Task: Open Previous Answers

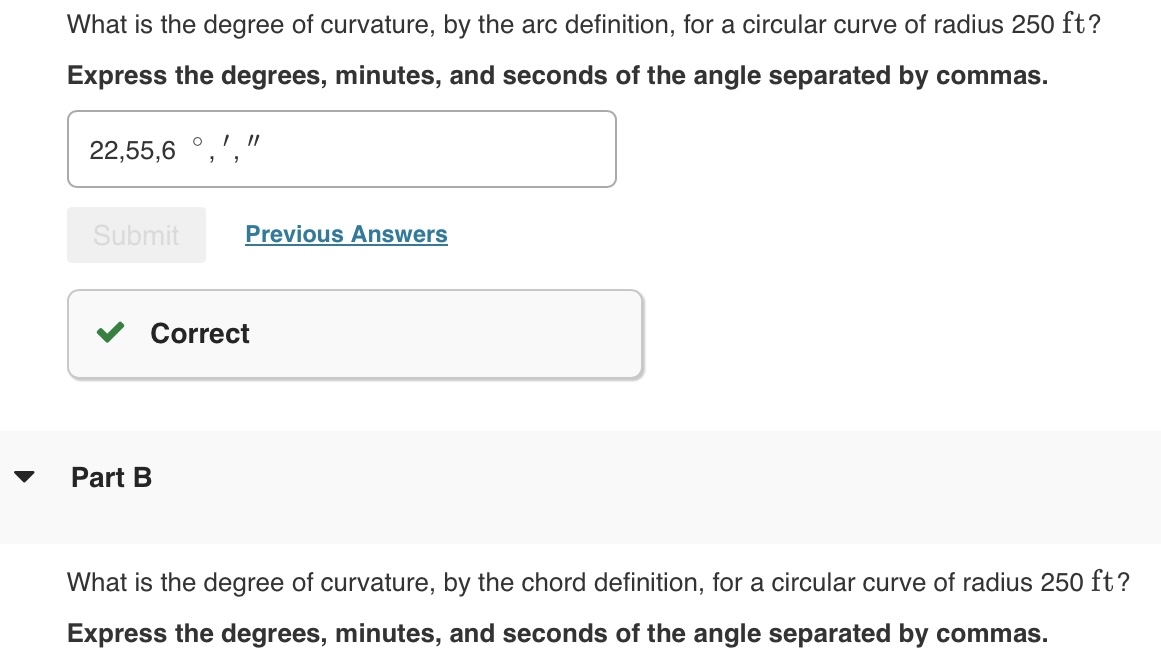Action: (346, 234)
